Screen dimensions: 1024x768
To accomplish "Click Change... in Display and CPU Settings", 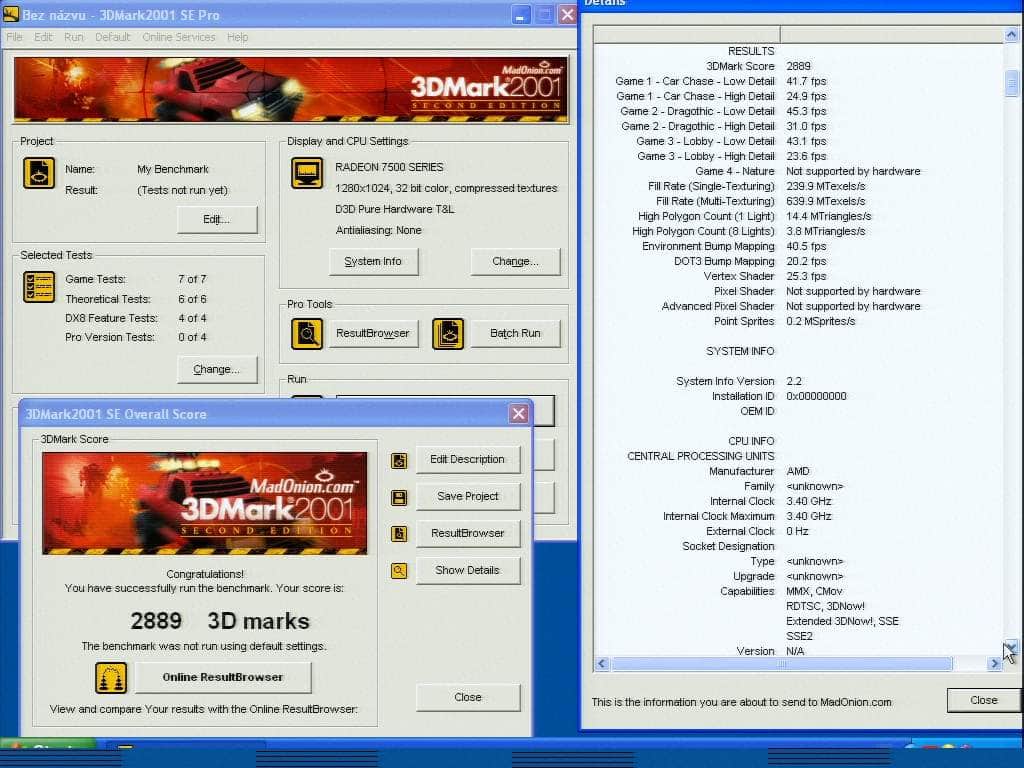I will 515,261.
